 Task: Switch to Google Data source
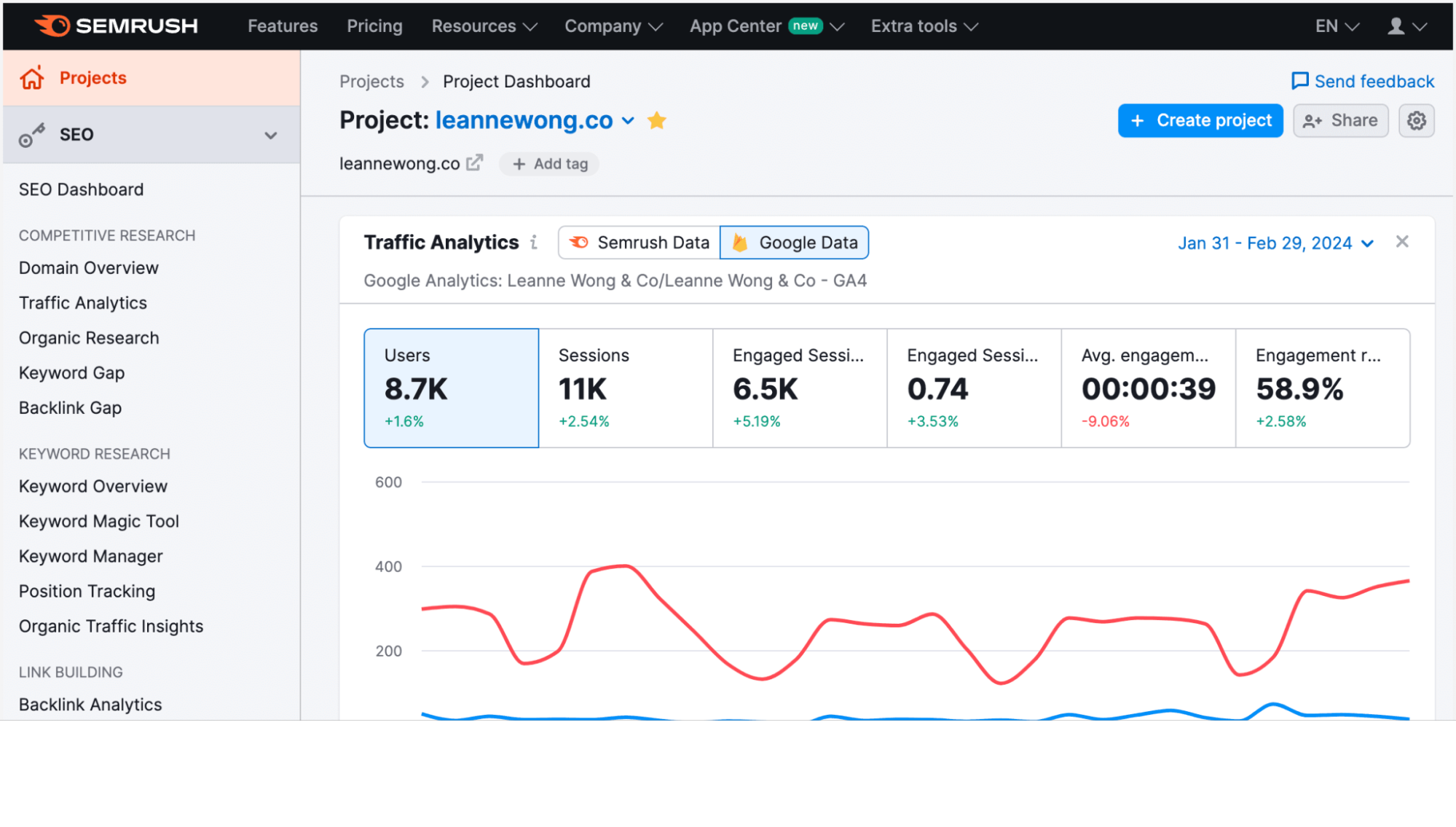795,243
